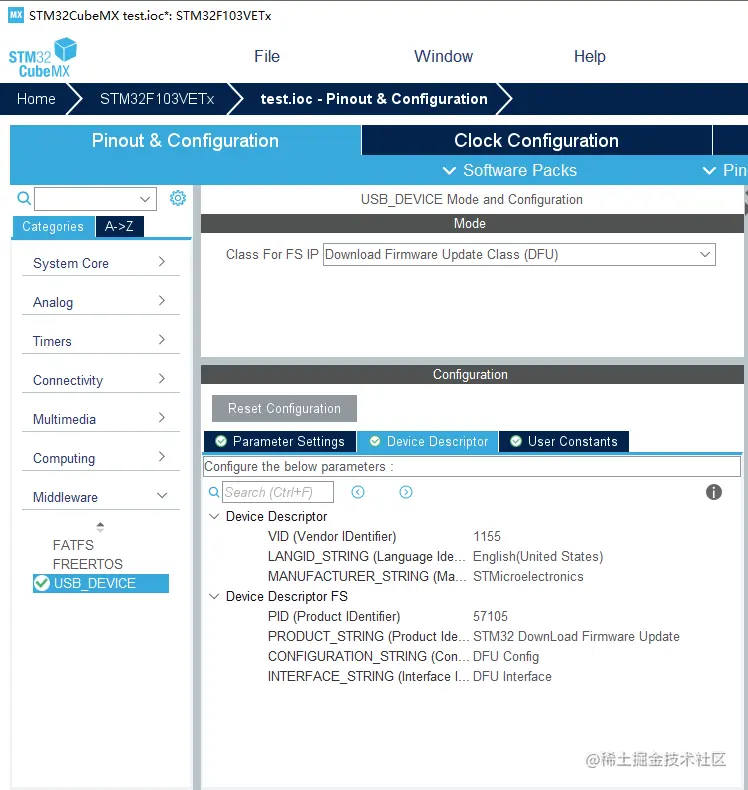Click VID value 1155
The height and width of the screenshot is (790, 748).
[487, 537]
